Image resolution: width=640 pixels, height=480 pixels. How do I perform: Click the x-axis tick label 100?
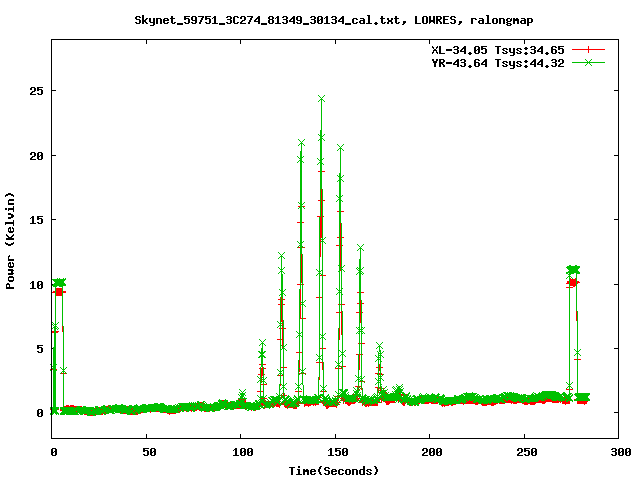point(242,452)
